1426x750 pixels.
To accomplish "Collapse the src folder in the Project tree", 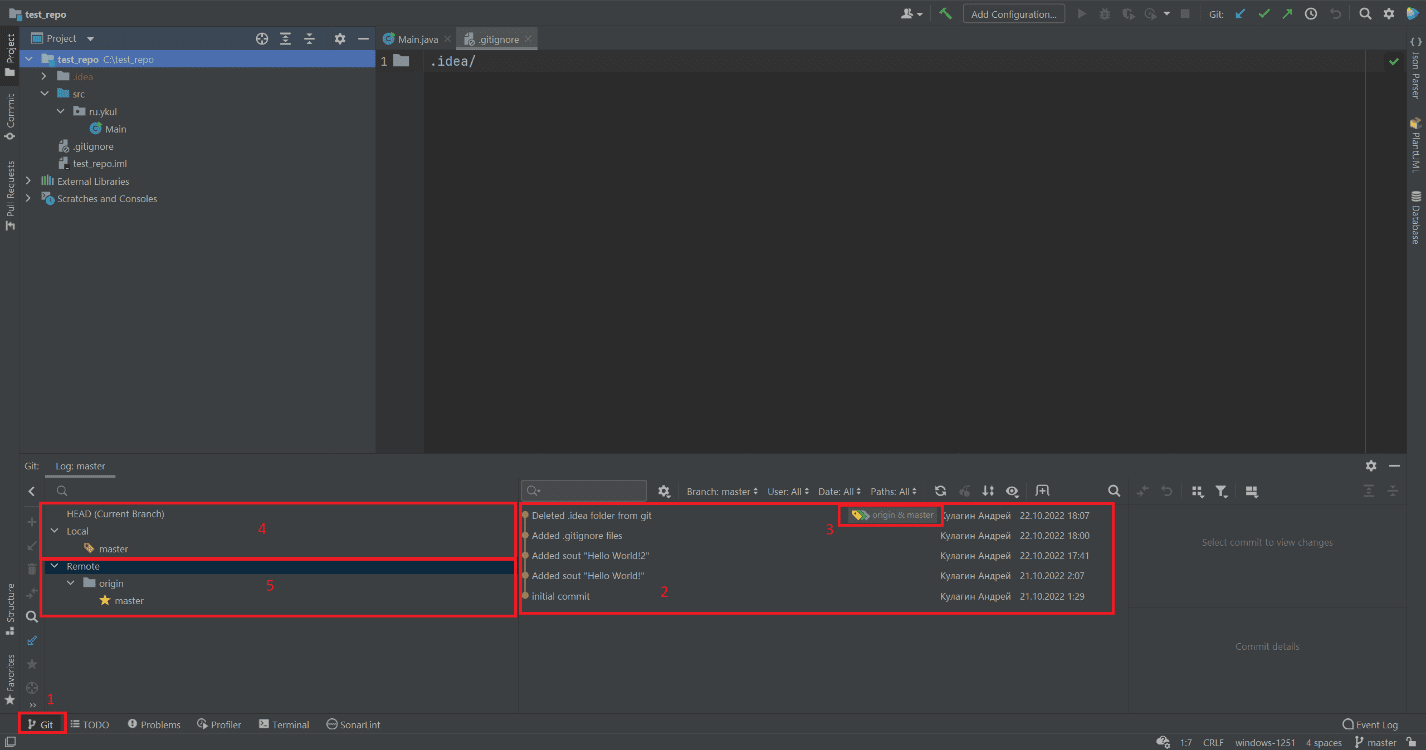I will [x=45, y=94].
